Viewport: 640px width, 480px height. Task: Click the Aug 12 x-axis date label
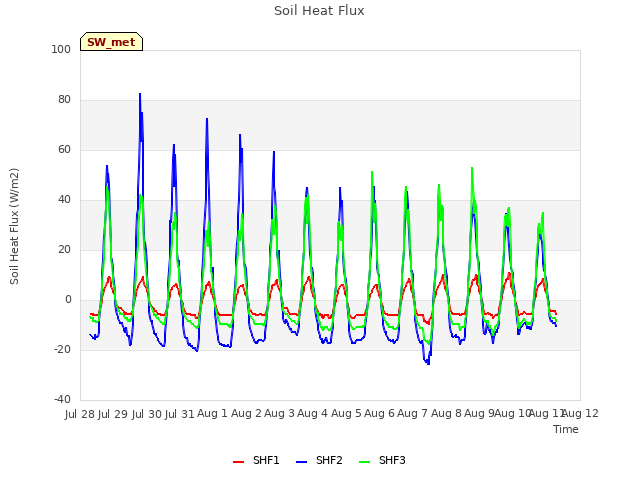(580, 414)
